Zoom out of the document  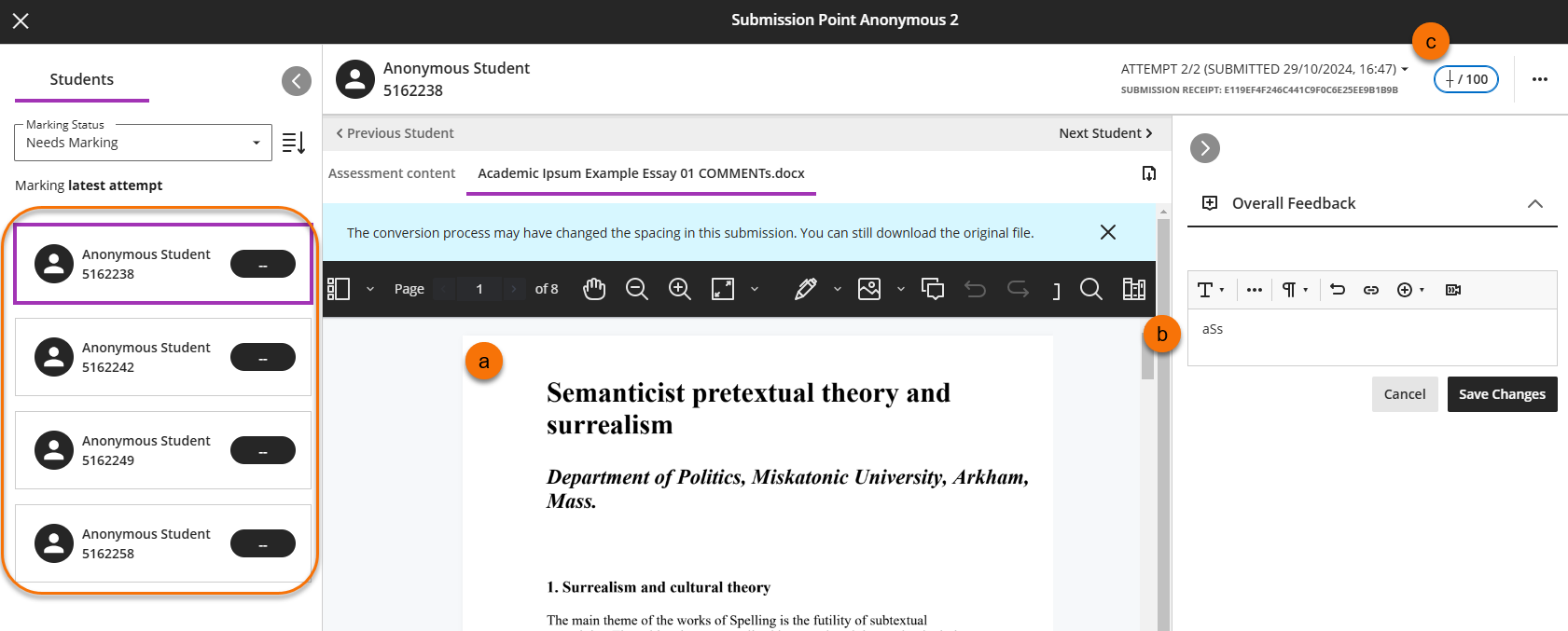pyautogui.click(x=637, y=289)
